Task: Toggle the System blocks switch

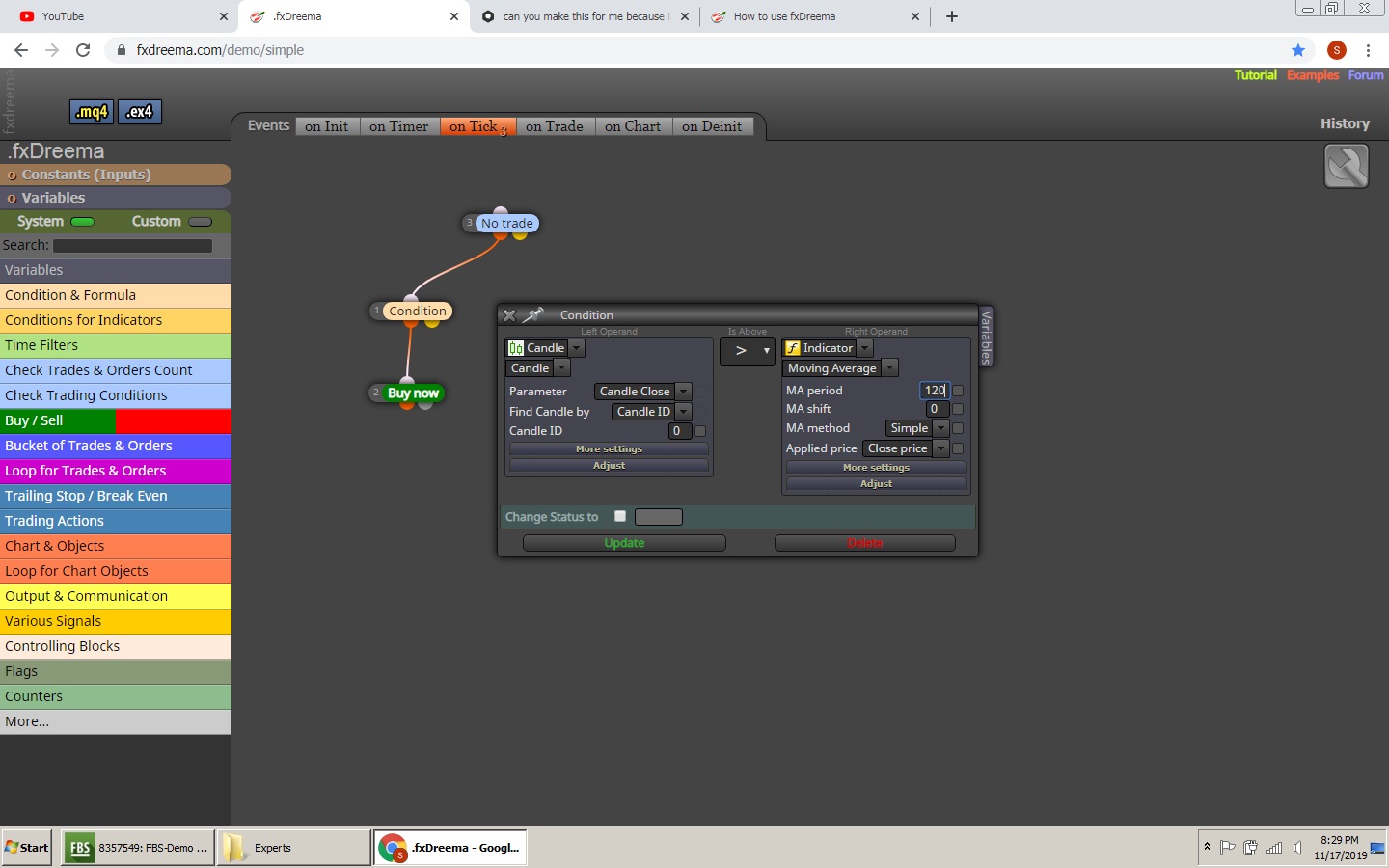Action: 83,222
